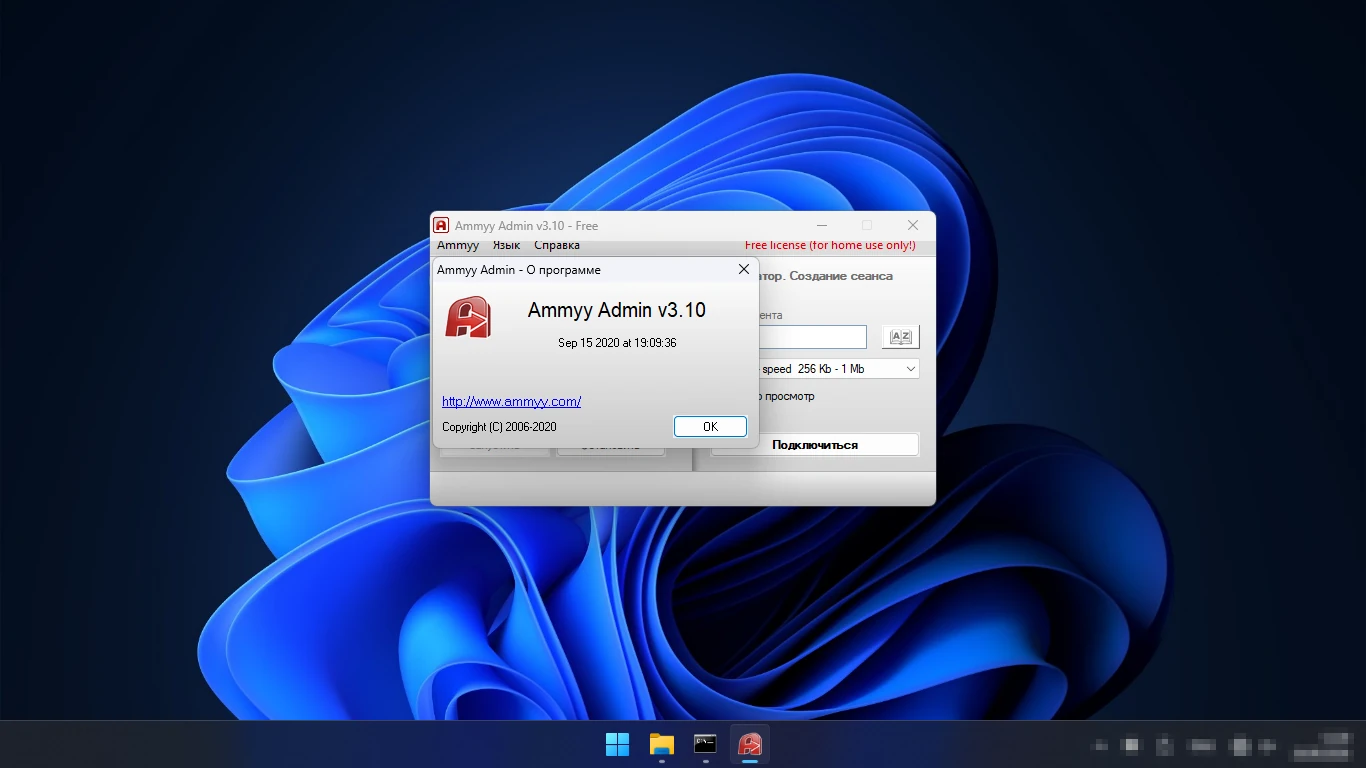Click "Sep 15 2020 at 19:09:36" build date

[x=617, y=343]
